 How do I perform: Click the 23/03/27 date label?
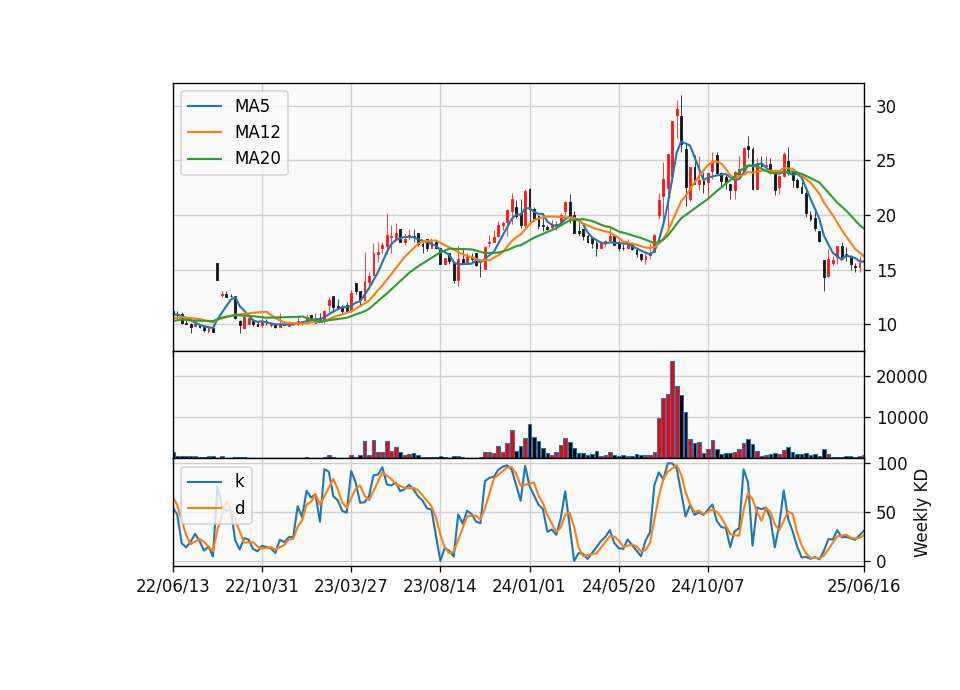(351, 586)
